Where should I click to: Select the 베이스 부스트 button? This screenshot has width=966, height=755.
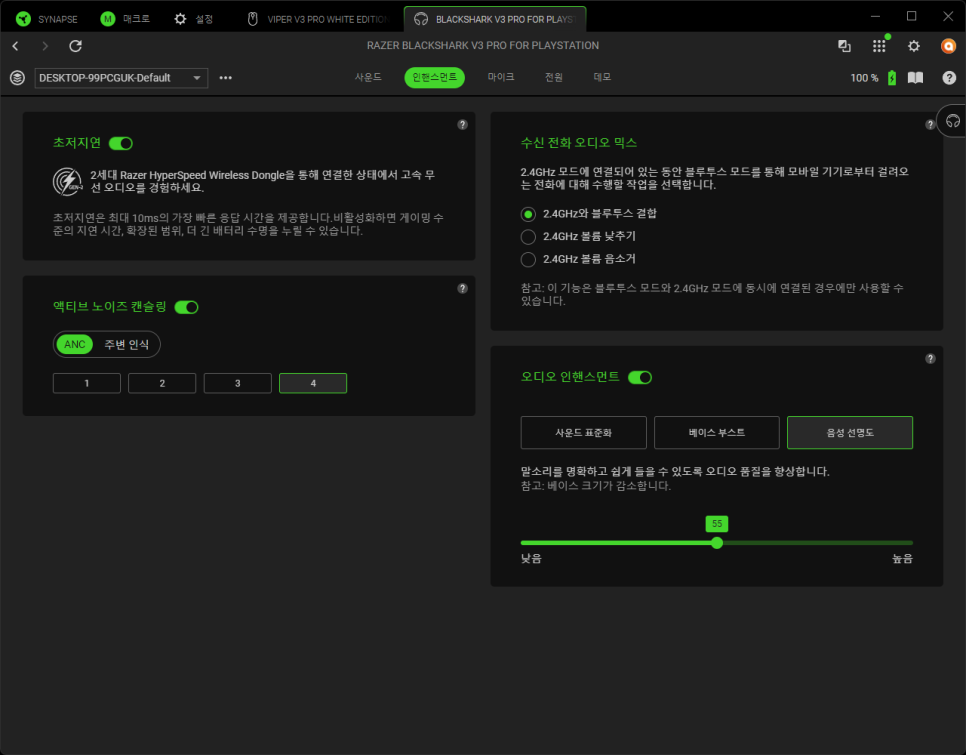(716, 433)
